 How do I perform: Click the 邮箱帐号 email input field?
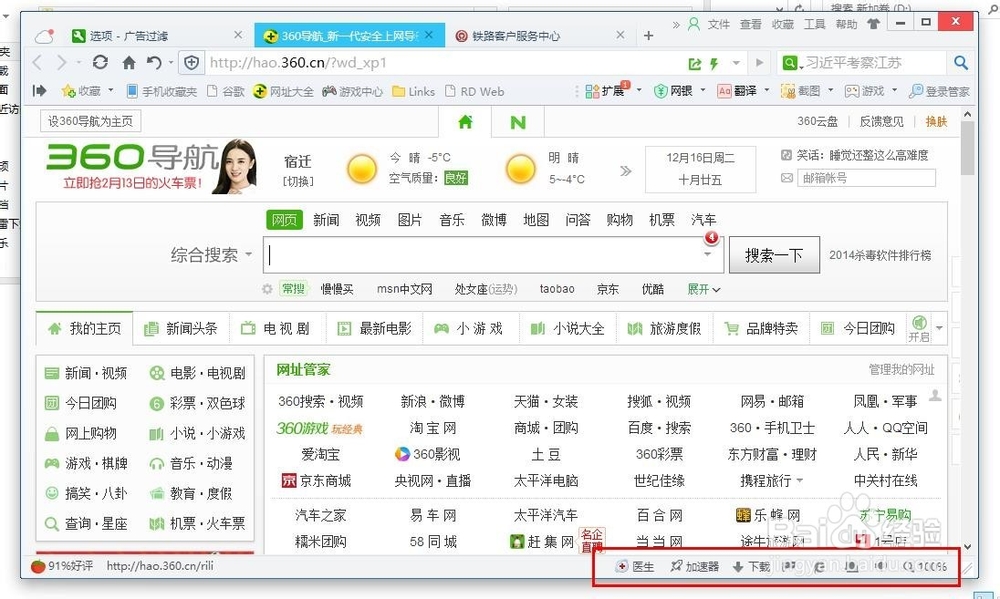point(866,178)
